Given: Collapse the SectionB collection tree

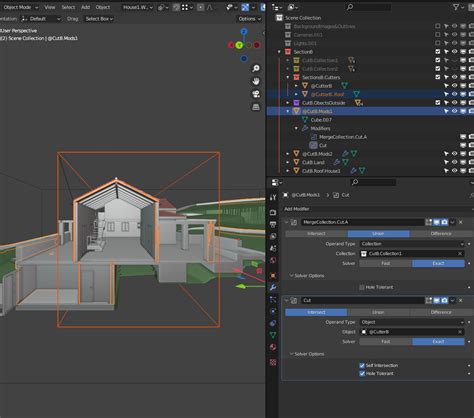Looking at the screenshot, I should click(x=279, y=52).
